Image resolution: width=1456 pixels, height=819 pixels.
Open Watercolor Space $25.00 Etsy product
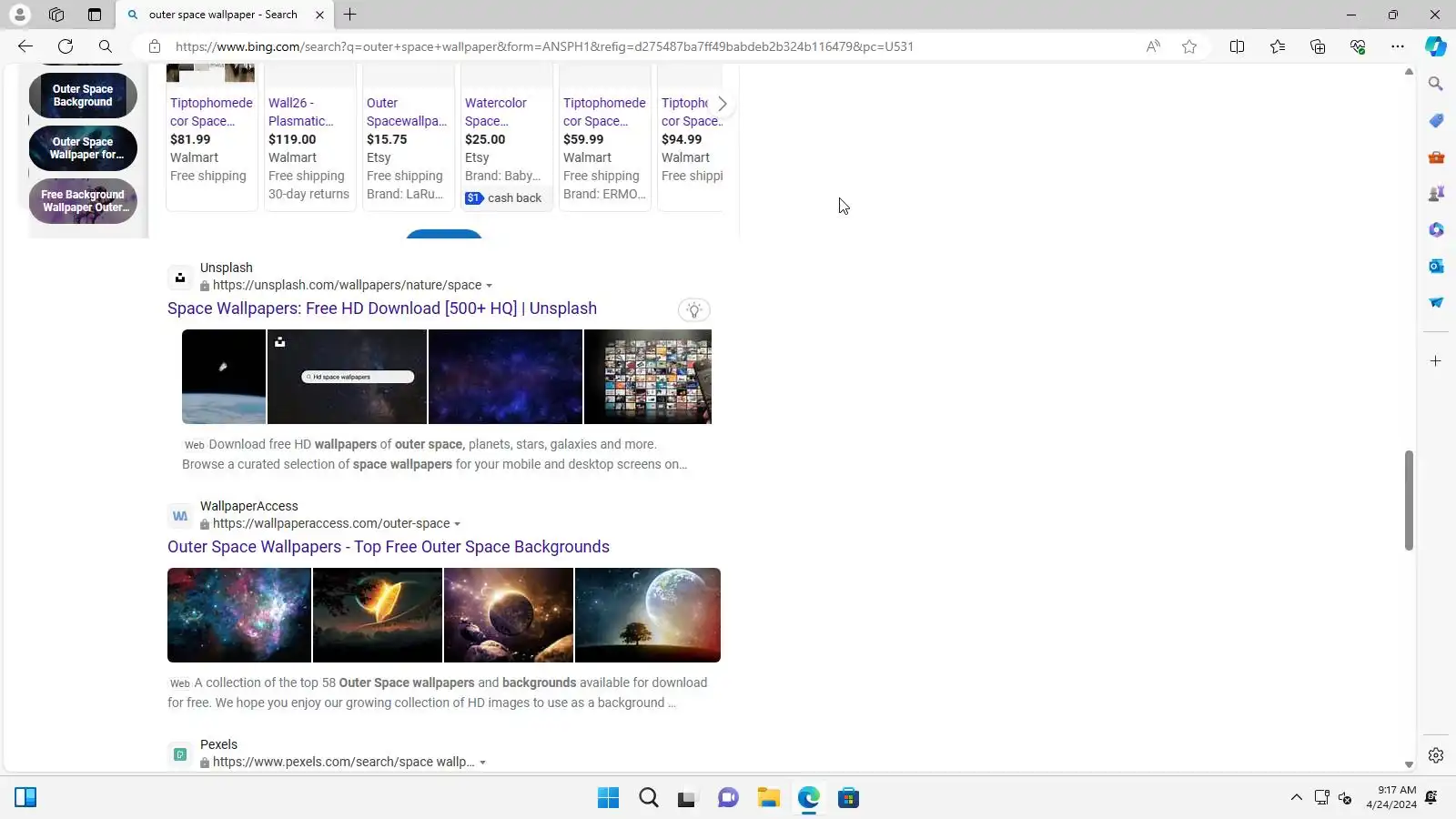click(496, 112)
